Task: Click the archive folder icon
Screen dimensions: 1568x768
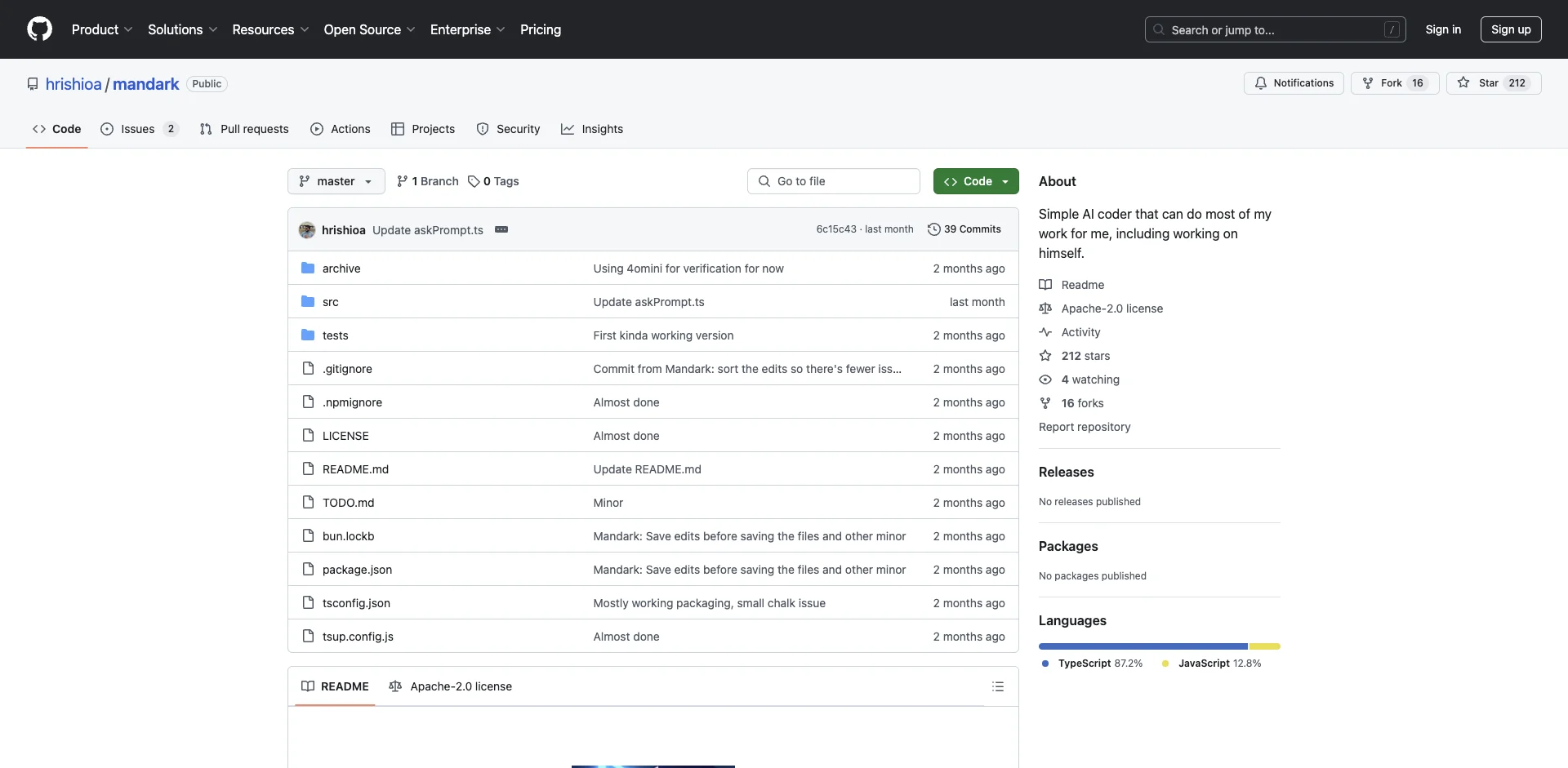Action: pos(308,269)
